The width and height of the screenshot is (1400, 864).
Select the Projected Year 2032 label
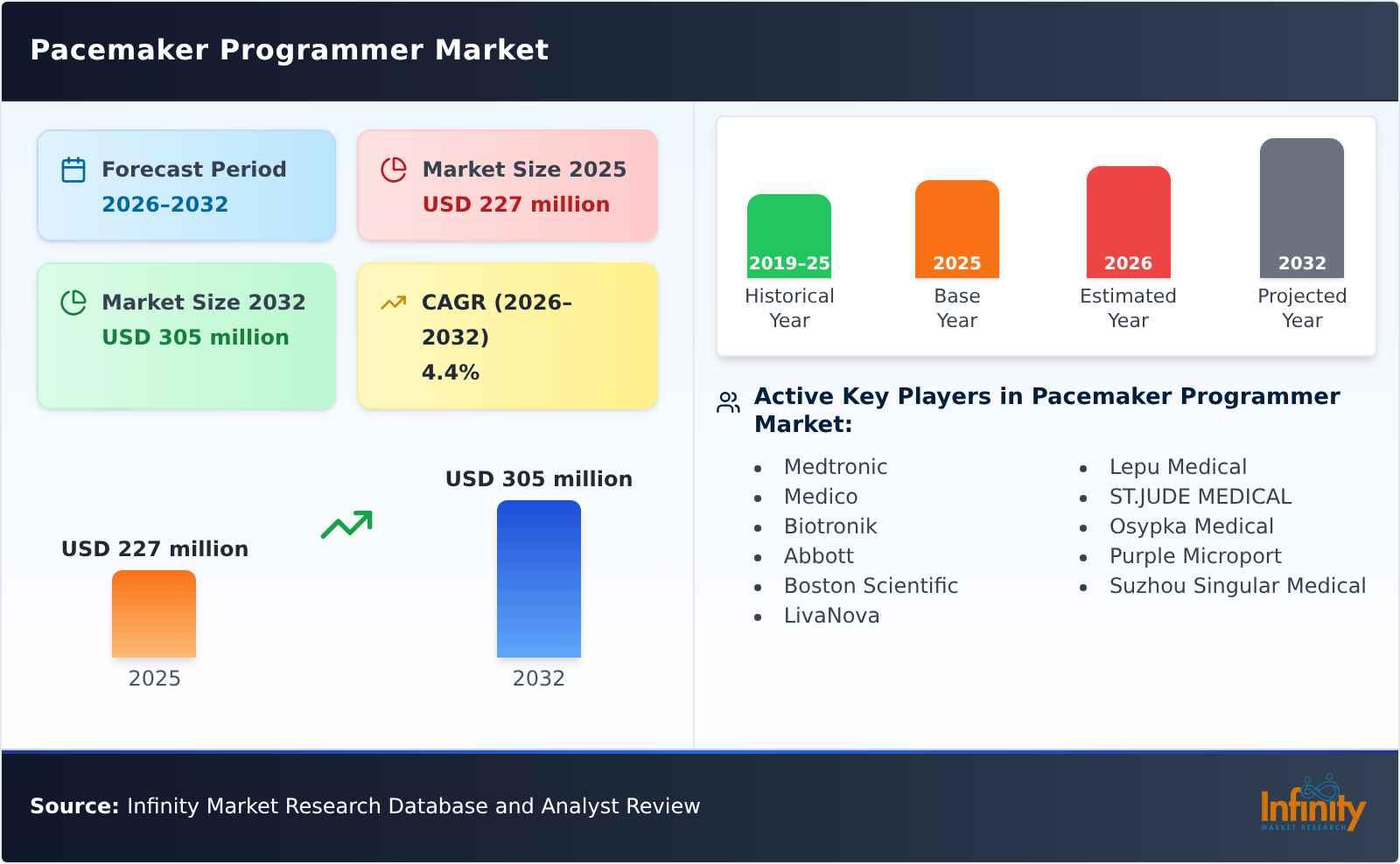[1302, 308]
